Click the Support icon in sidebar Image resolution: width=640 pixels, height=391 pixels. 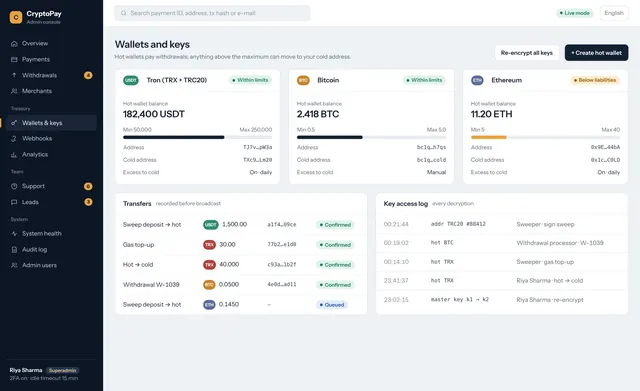click(x=14, y=186)
